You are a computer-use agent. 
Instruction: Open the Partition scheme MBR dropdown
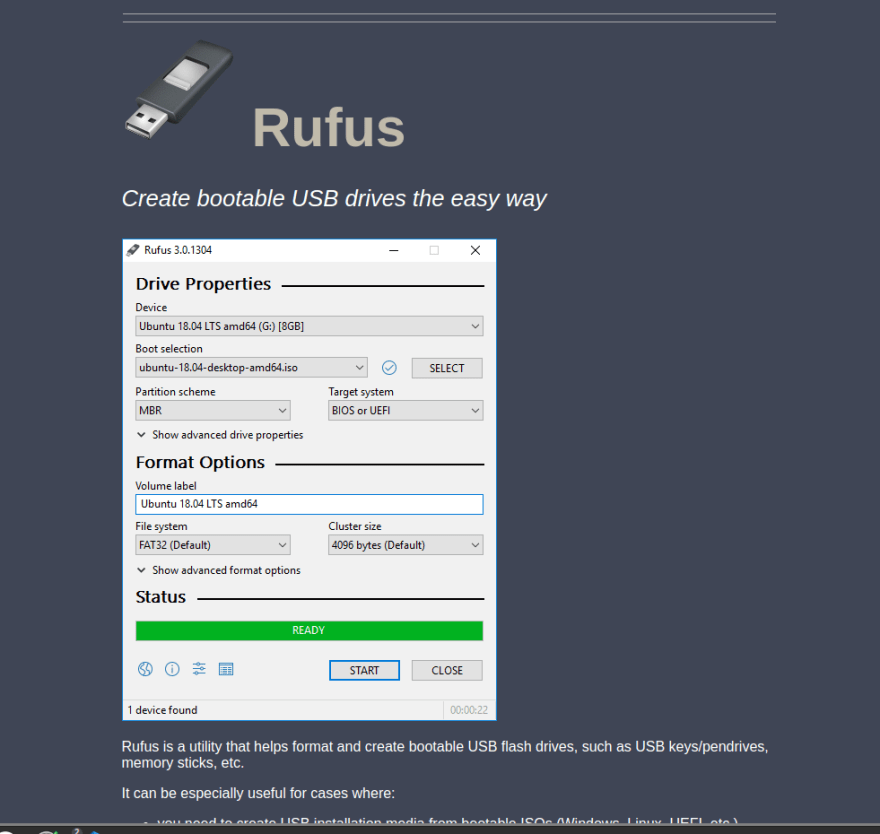tap(213, 410)
